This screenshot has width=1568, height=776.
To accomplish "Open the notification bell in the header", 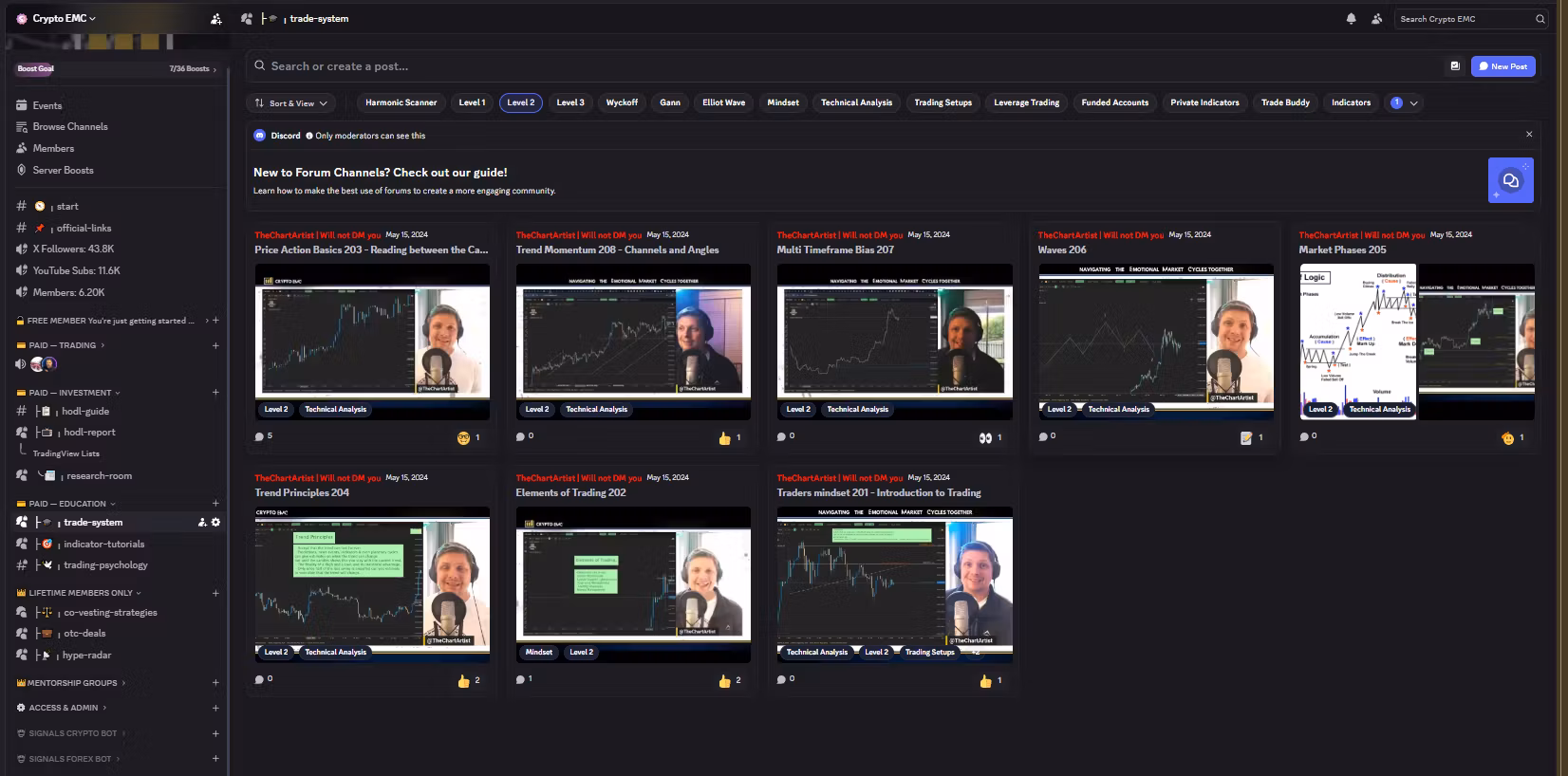I will [x=1351, y=19].
